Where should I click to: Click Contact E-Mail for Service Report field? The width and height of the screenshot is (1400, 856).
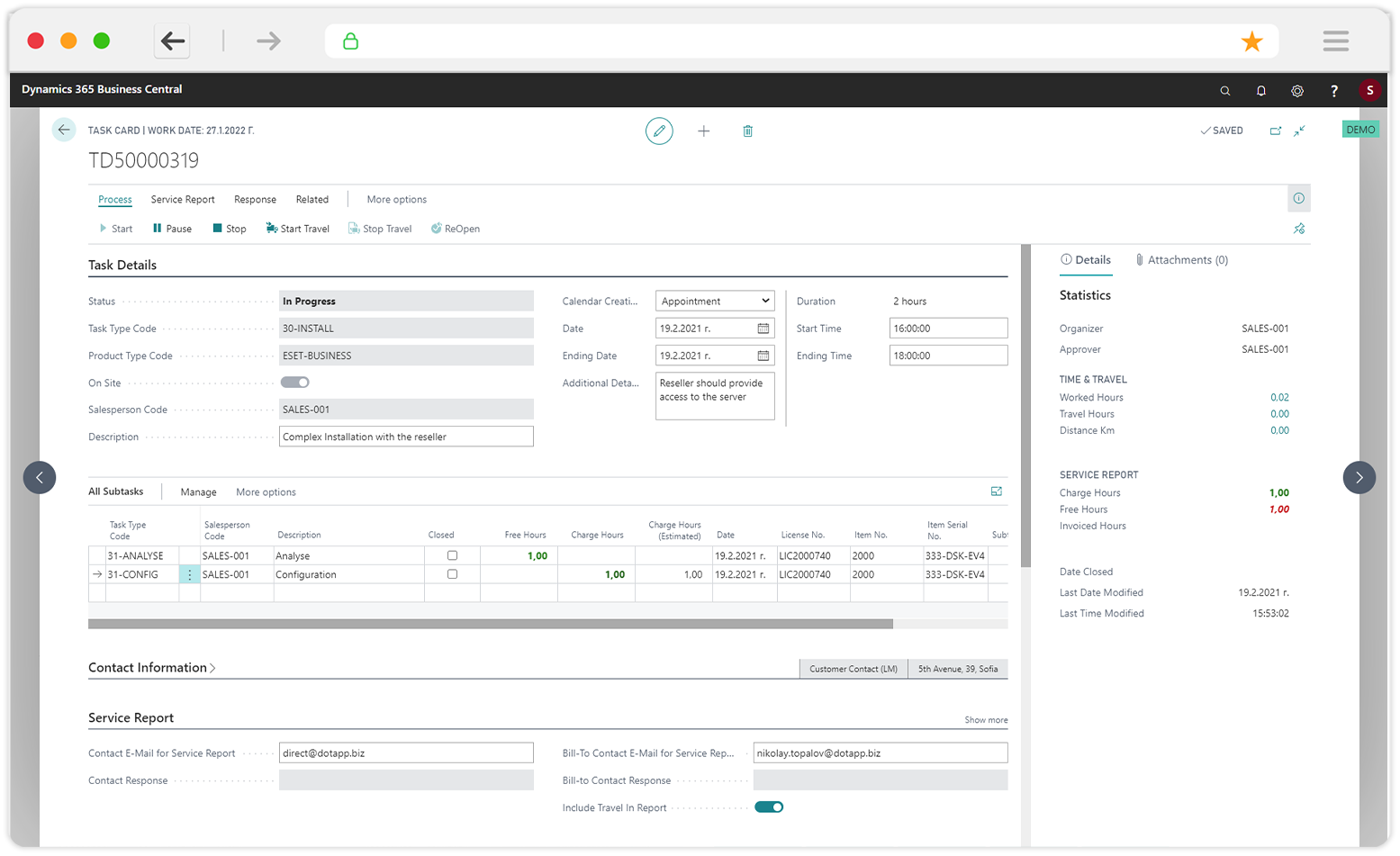point(406,753)
